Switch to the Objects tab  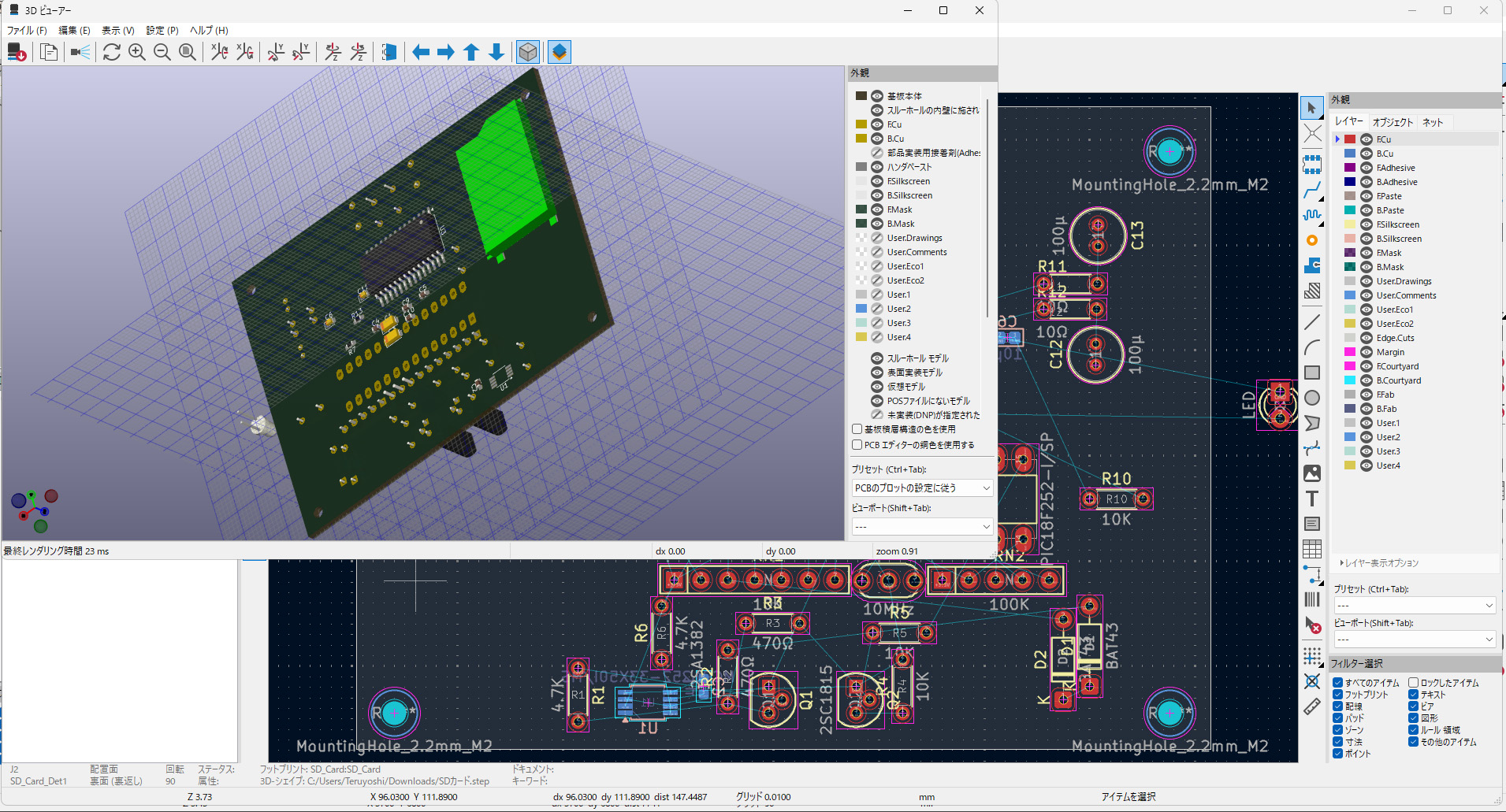1393,122
